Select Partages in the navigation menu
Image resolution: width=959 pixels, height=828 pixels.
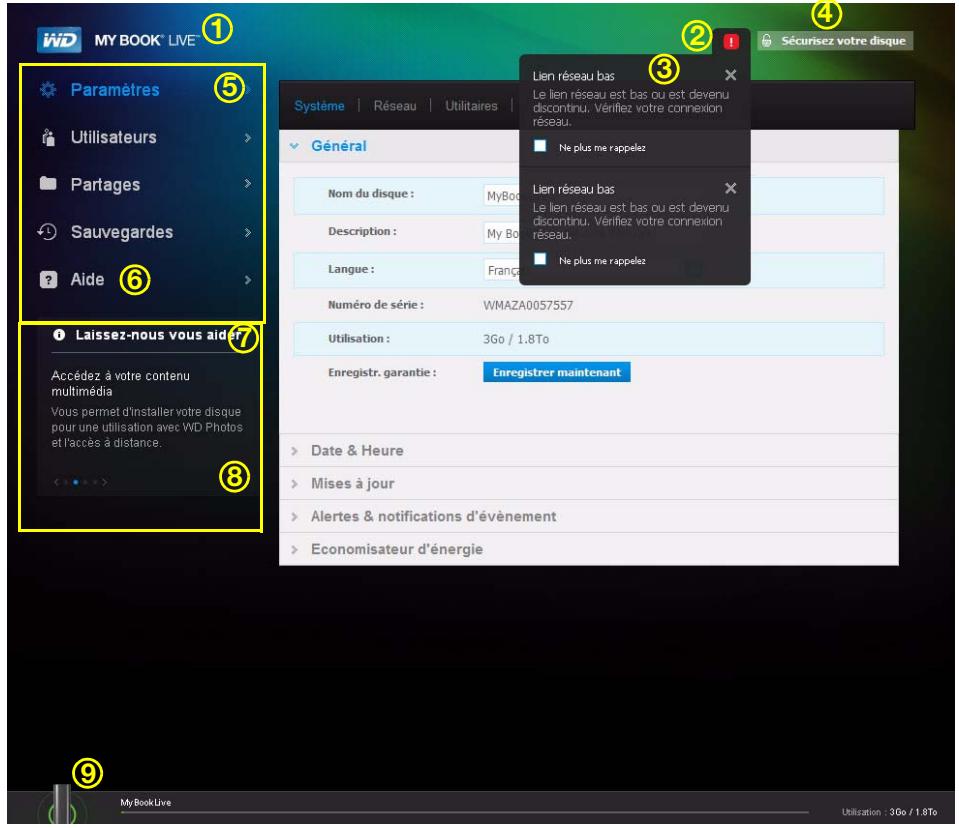(105, 185)
